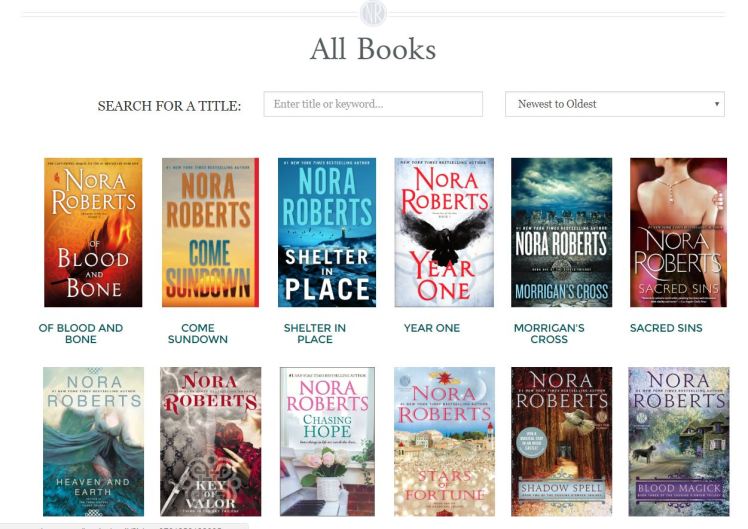Screen dimensions: 748x529
Task: Expand the Newest to Oldest sort dropdown
Action: pyautogui.click(x=615, y=104)
